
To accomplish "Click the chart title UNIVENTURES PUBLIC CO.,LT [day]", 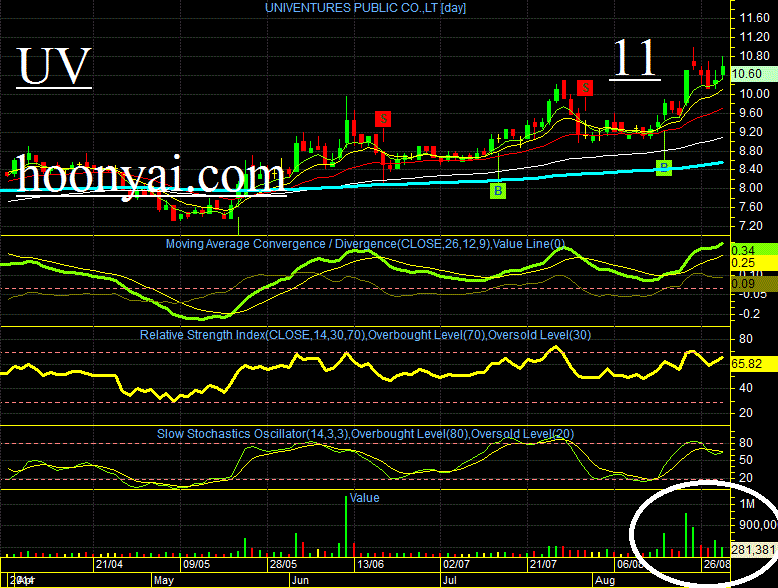I will 366,8.
